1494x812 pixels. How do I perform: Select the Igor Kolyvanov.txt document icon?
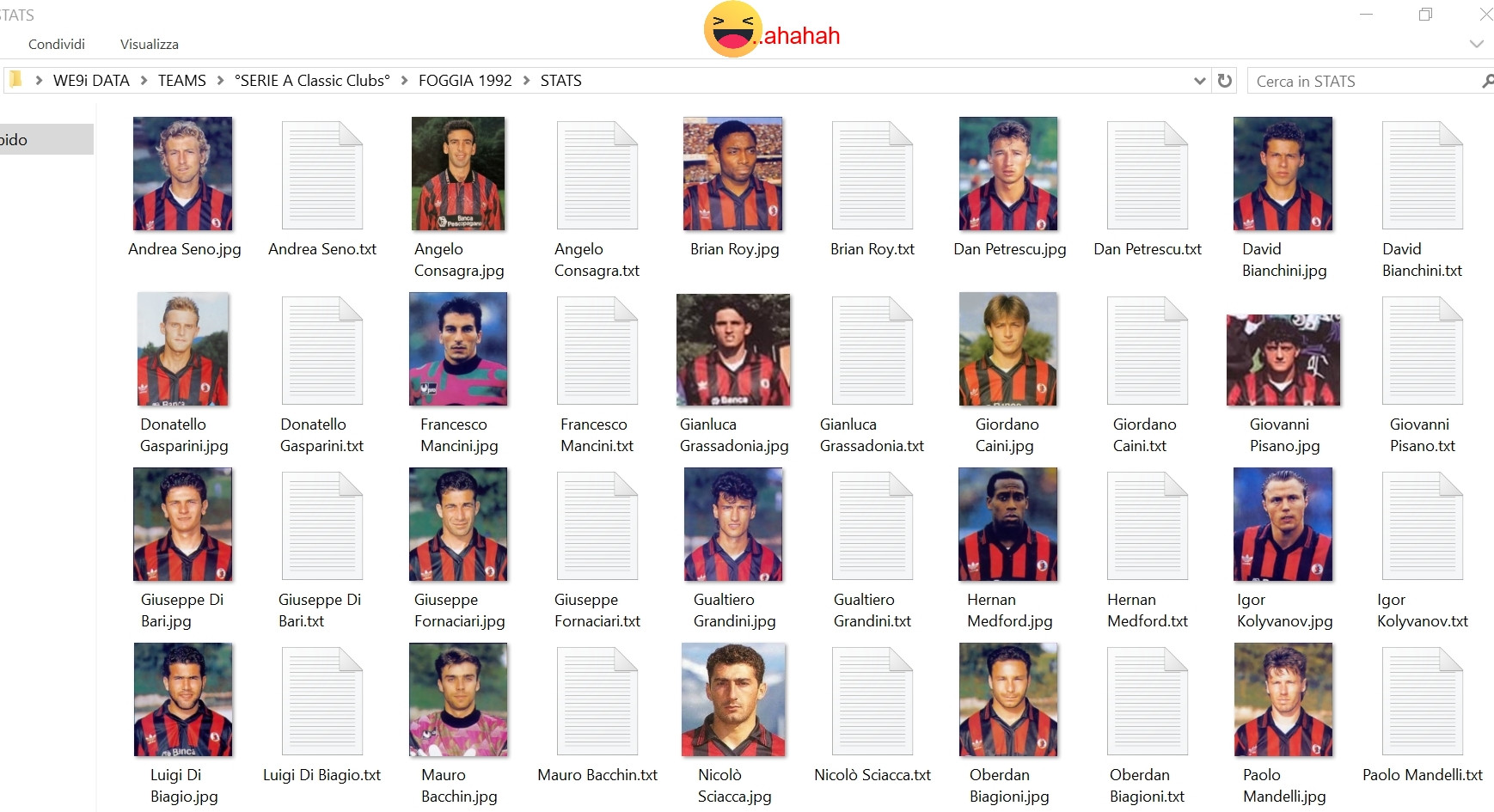1423,526
